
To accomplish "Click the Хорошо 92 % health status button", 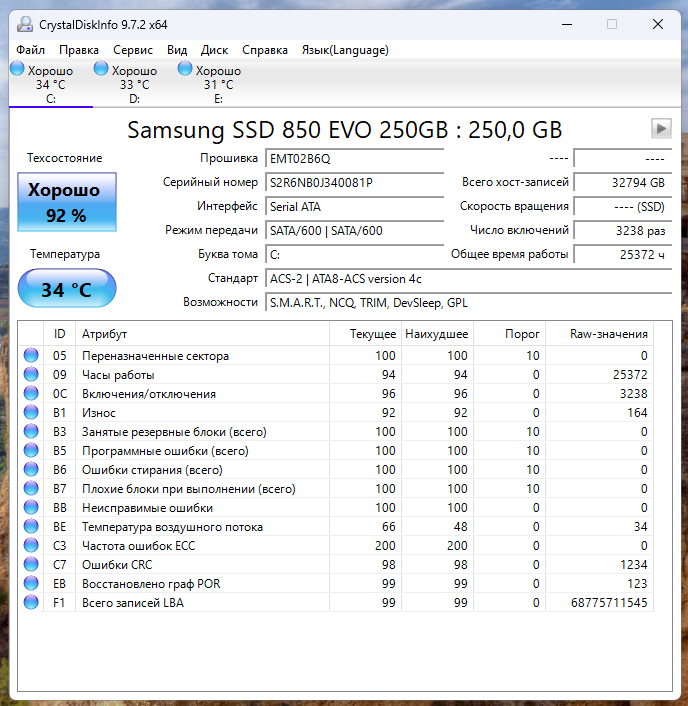I will (x=67, y=202).
